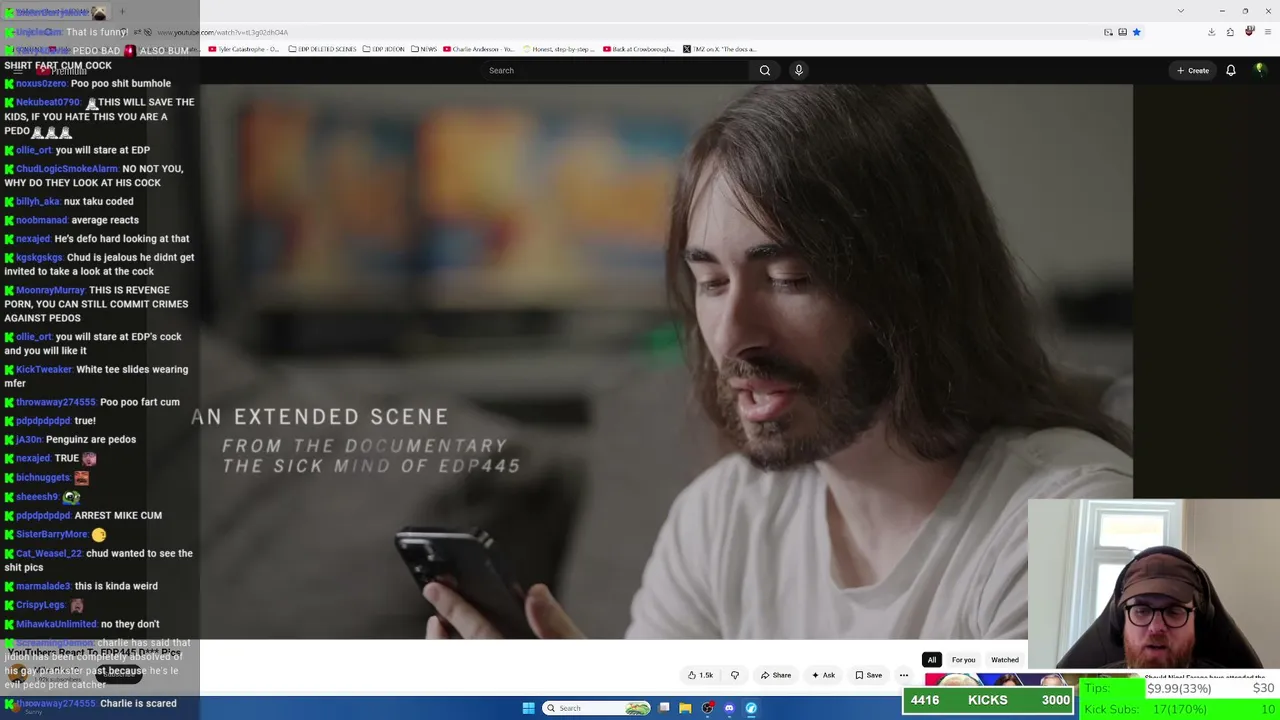
Task: Click chat username bichnuggets
Action: pyautogui.click(x=43, y=477)
